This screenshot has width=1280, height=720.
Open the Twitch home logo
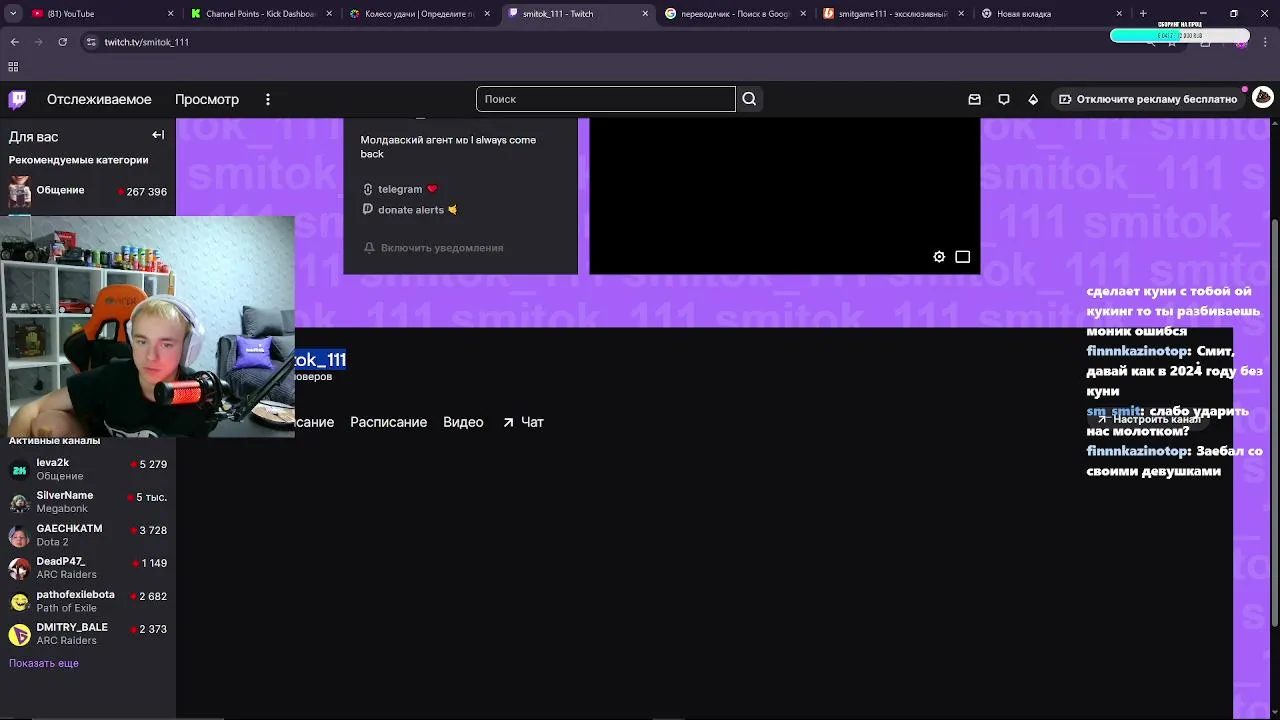coord(17,99)
